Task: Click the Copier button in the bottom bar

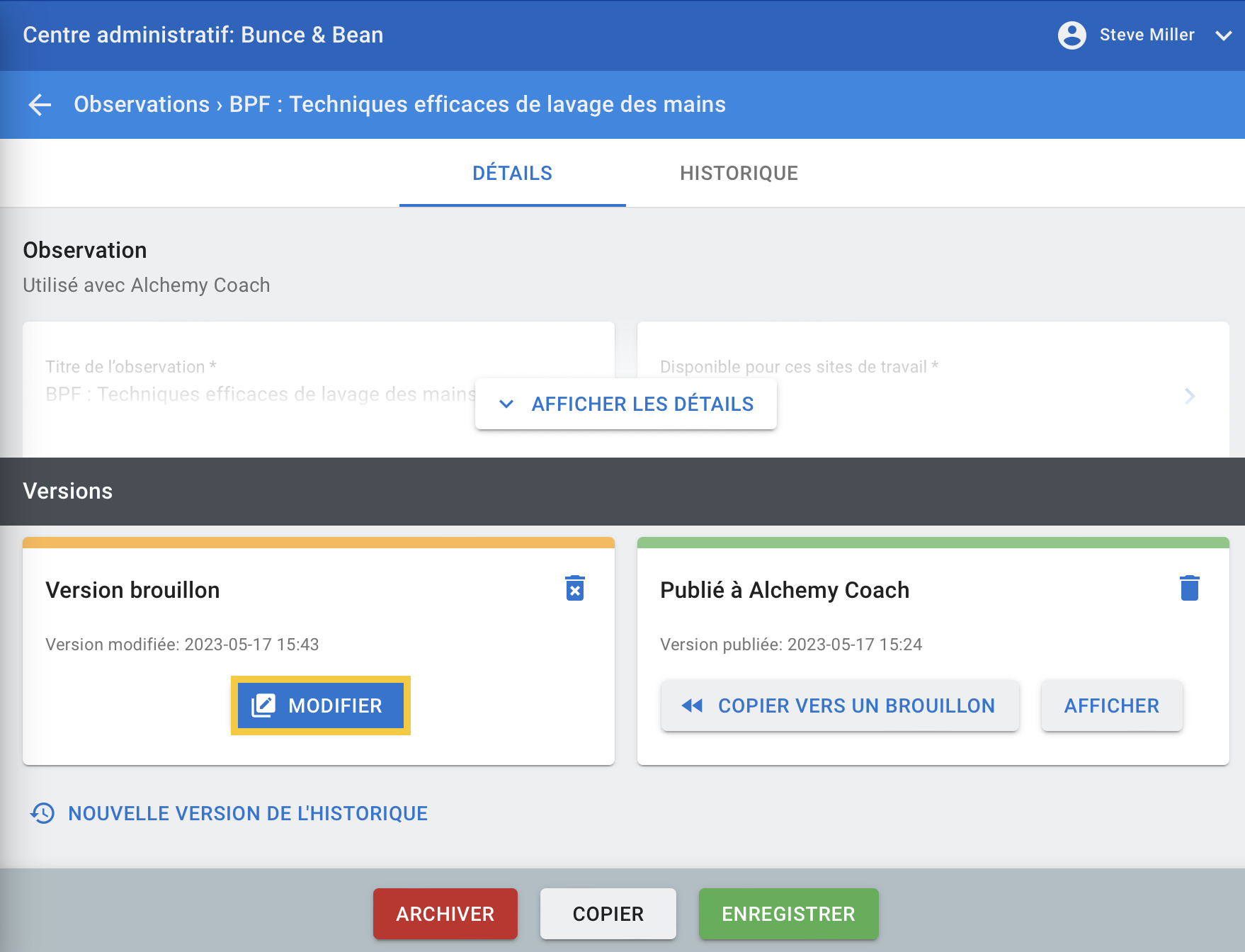Action: pyautogui.click(x=608, y=914)
